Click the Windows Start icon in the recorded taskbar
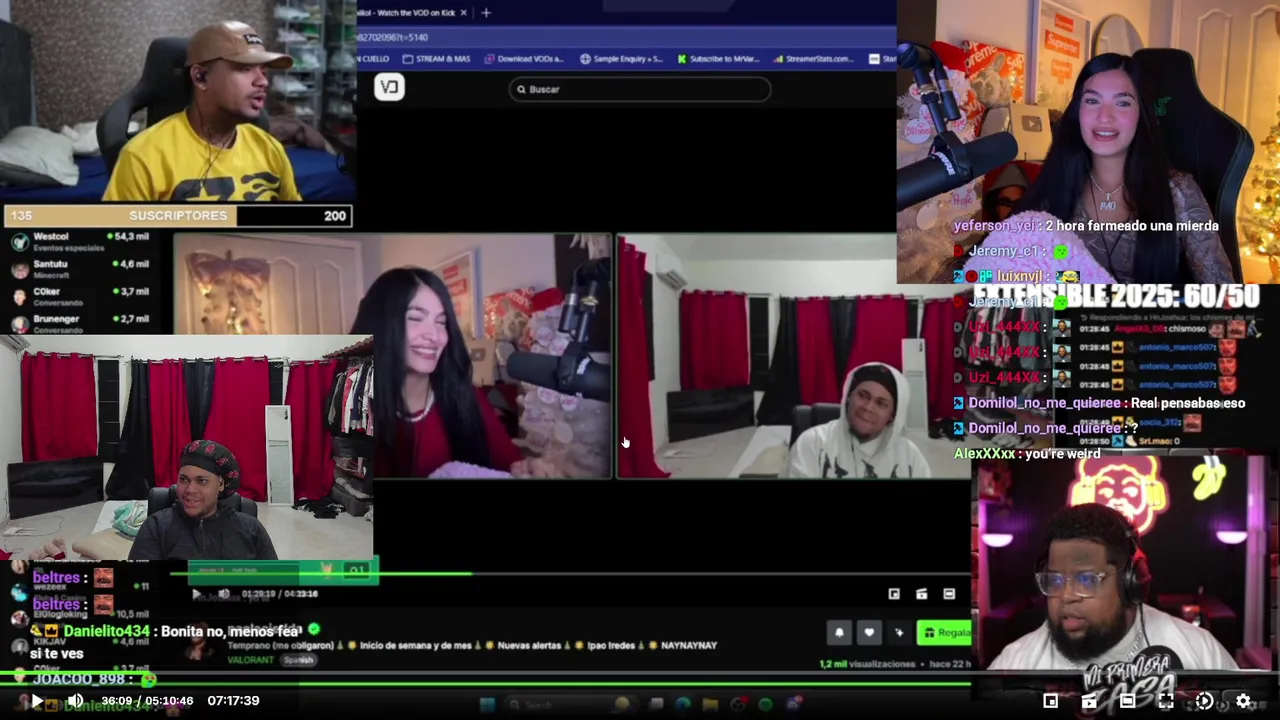The height and width of the screenshot is (720, 1280). 487,705
